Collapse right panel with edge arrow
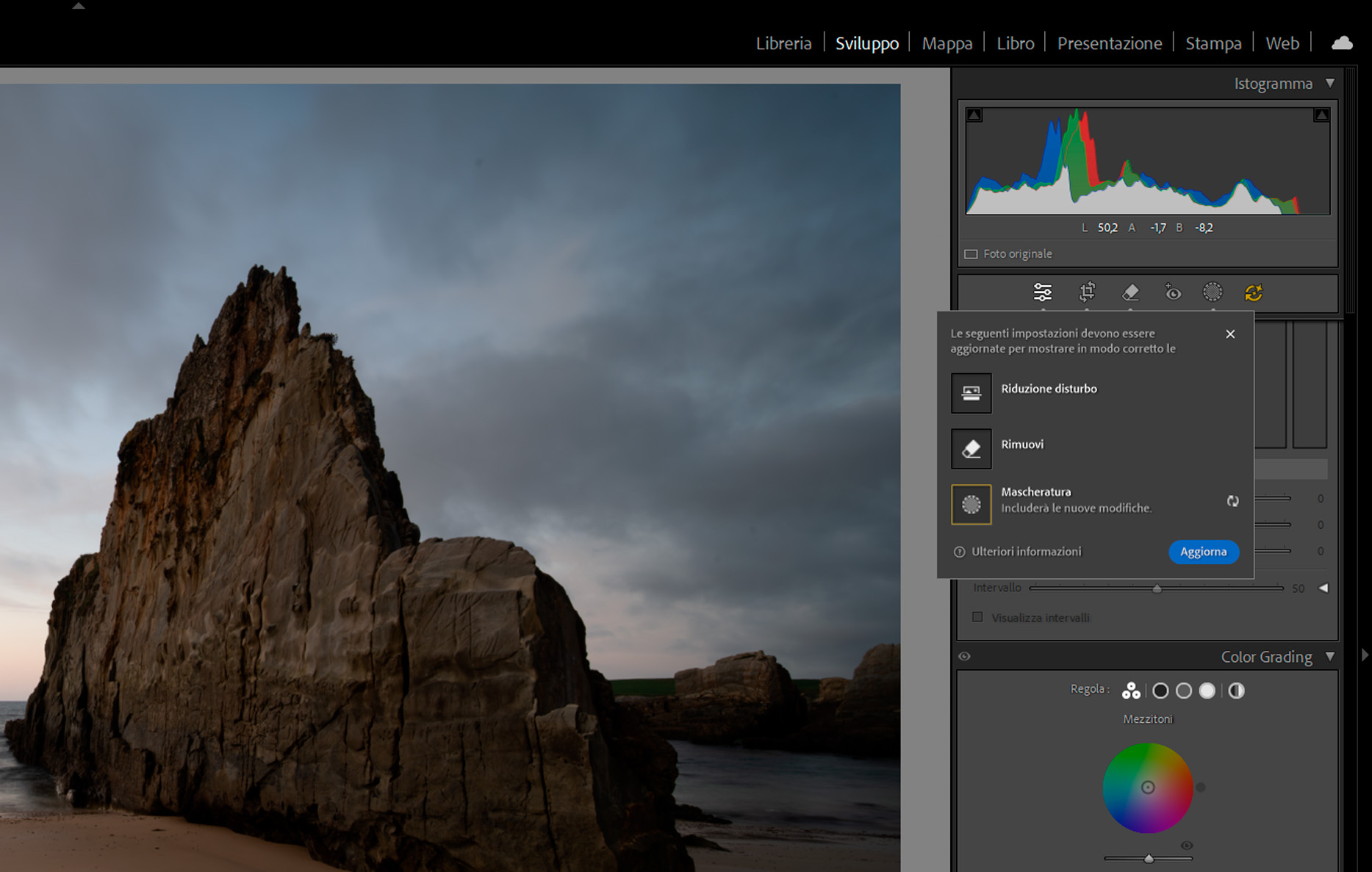Viewport: 1372px width, 872px height. [1365, 654]
